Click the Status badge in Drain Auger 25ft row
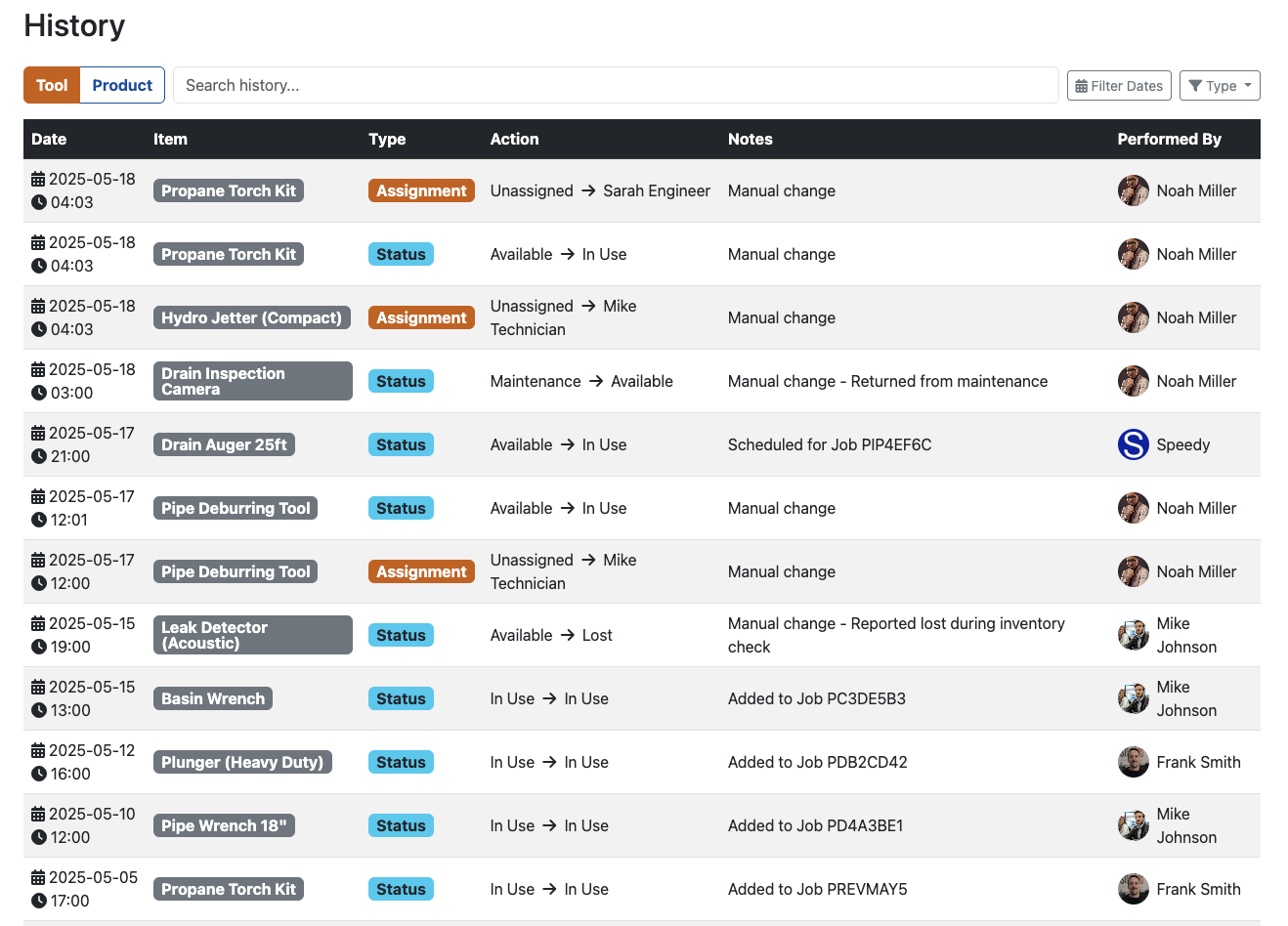1288x926 pixels. (401, 444)
